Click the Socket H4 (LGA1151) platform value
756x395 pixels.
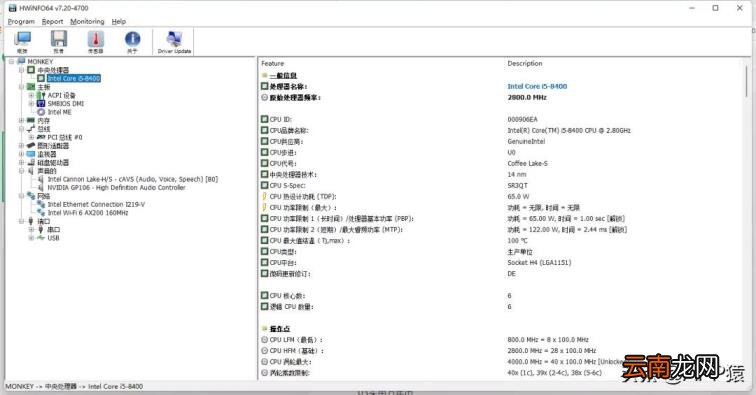[539, 262]
